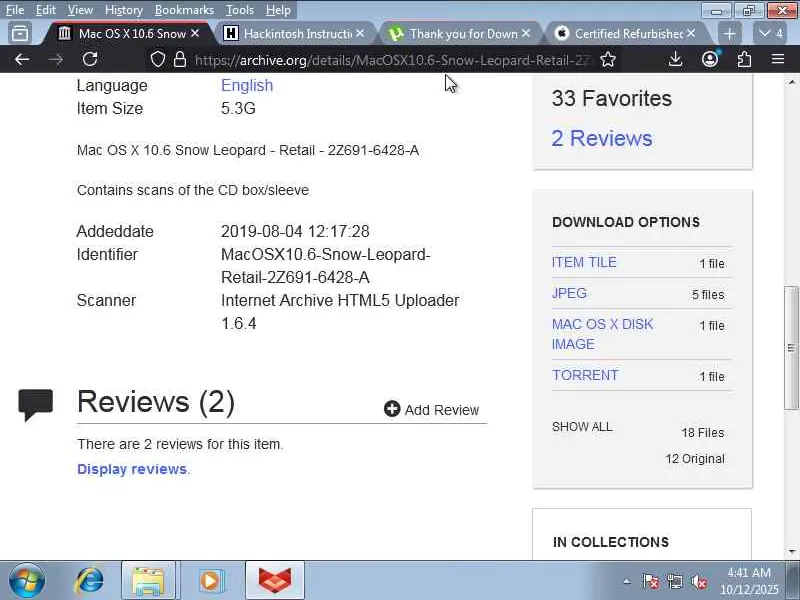The image size is (800, 600).
Task: Click the Reviews speech bubble icon
Action: (x=36, y=405)
